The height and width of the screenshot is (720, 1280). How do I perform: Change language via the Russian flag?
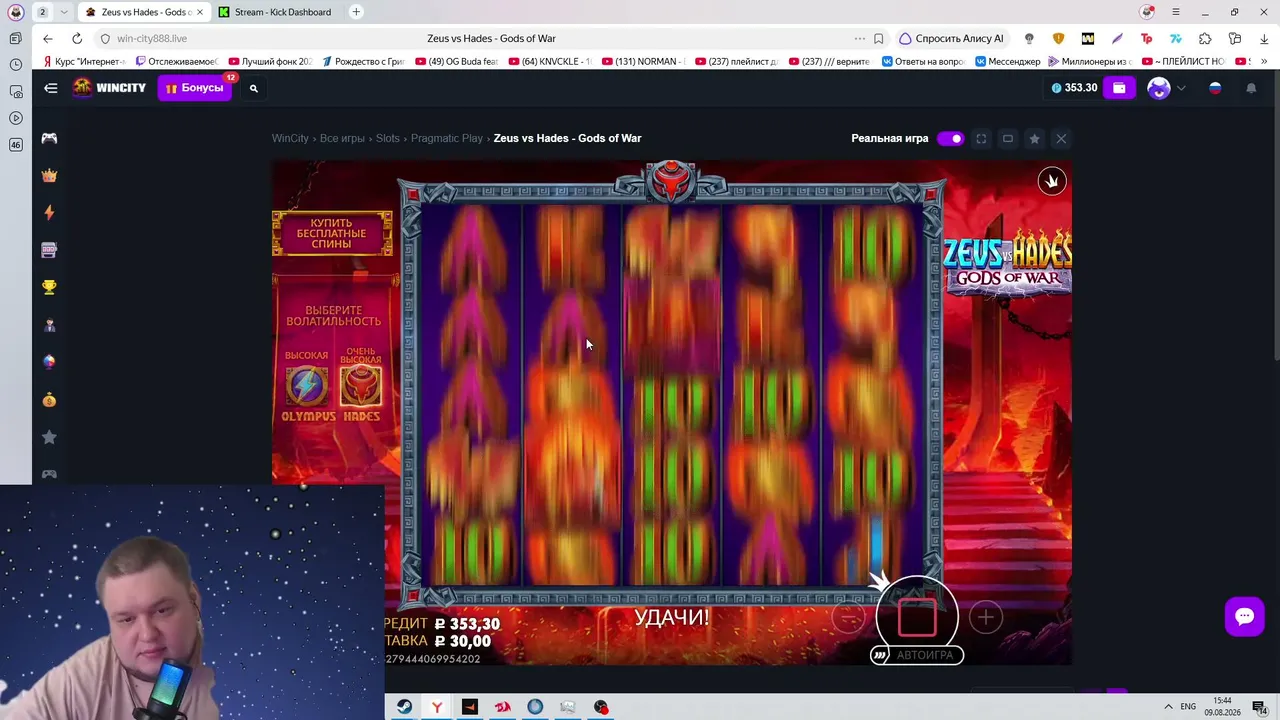click(1216, 88)
